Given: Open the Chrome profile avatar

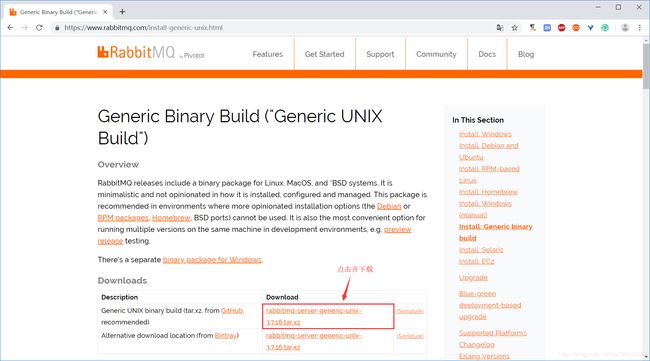Looking at the screenshot, I should [x=625, y=28].
